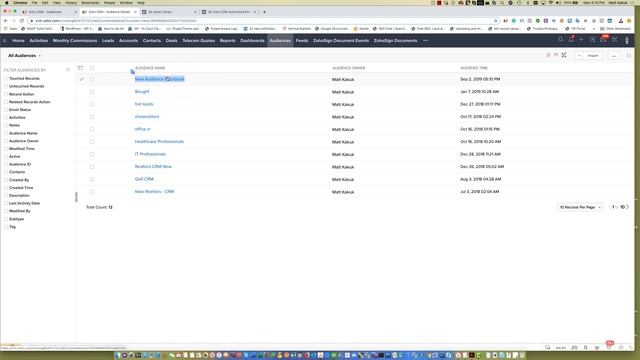Open the New Realtors - CRM audience link
Screen dimensions: 640x360
pyautogui.click(x=154, y=191)
